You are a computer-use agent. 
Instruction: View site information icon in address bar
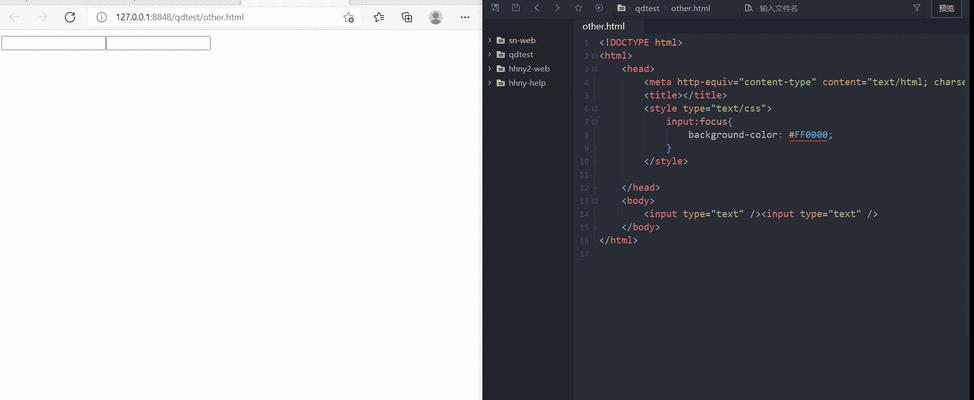coord(101,17)
